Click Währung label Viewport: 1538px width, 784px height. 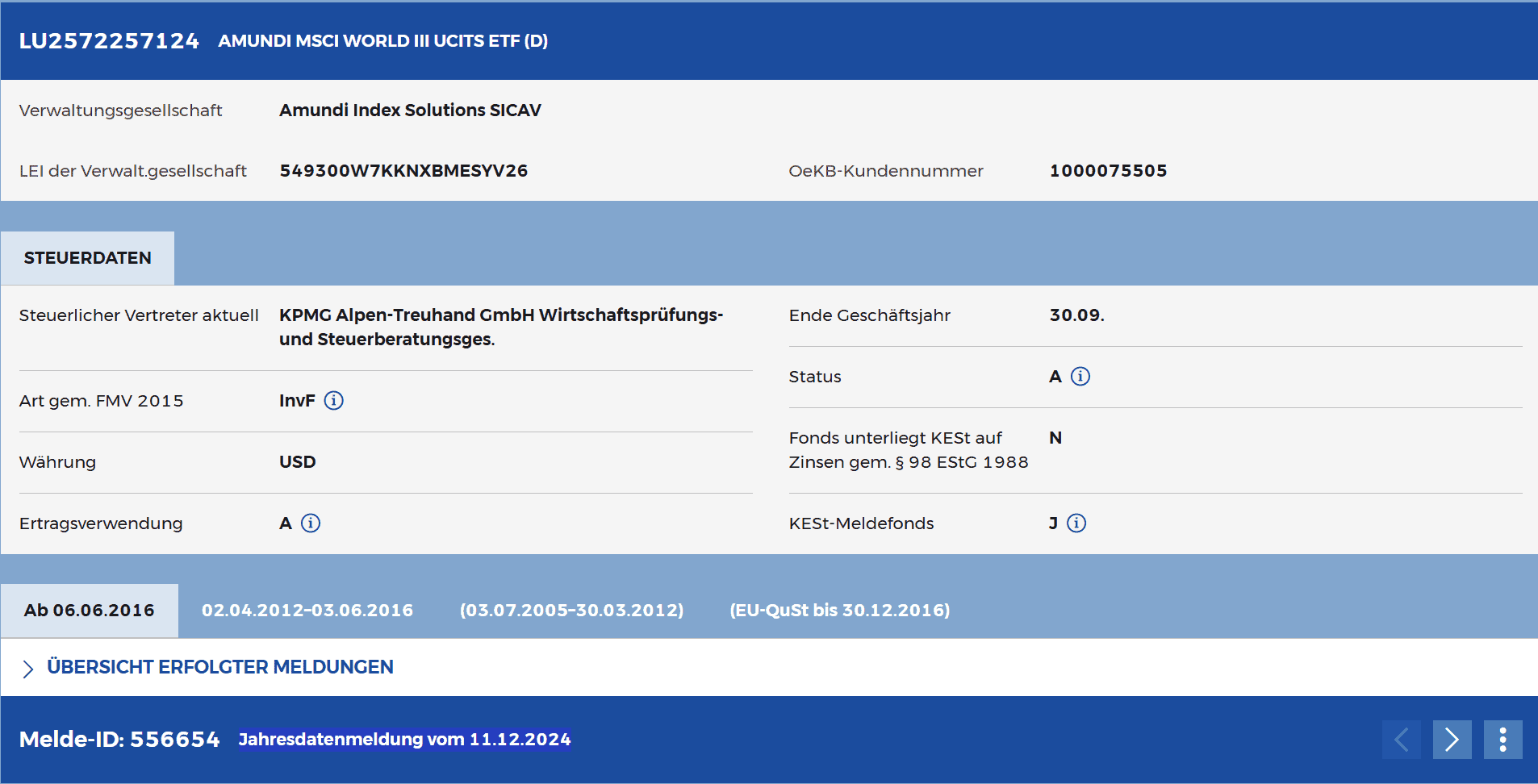tap(57, 462)
